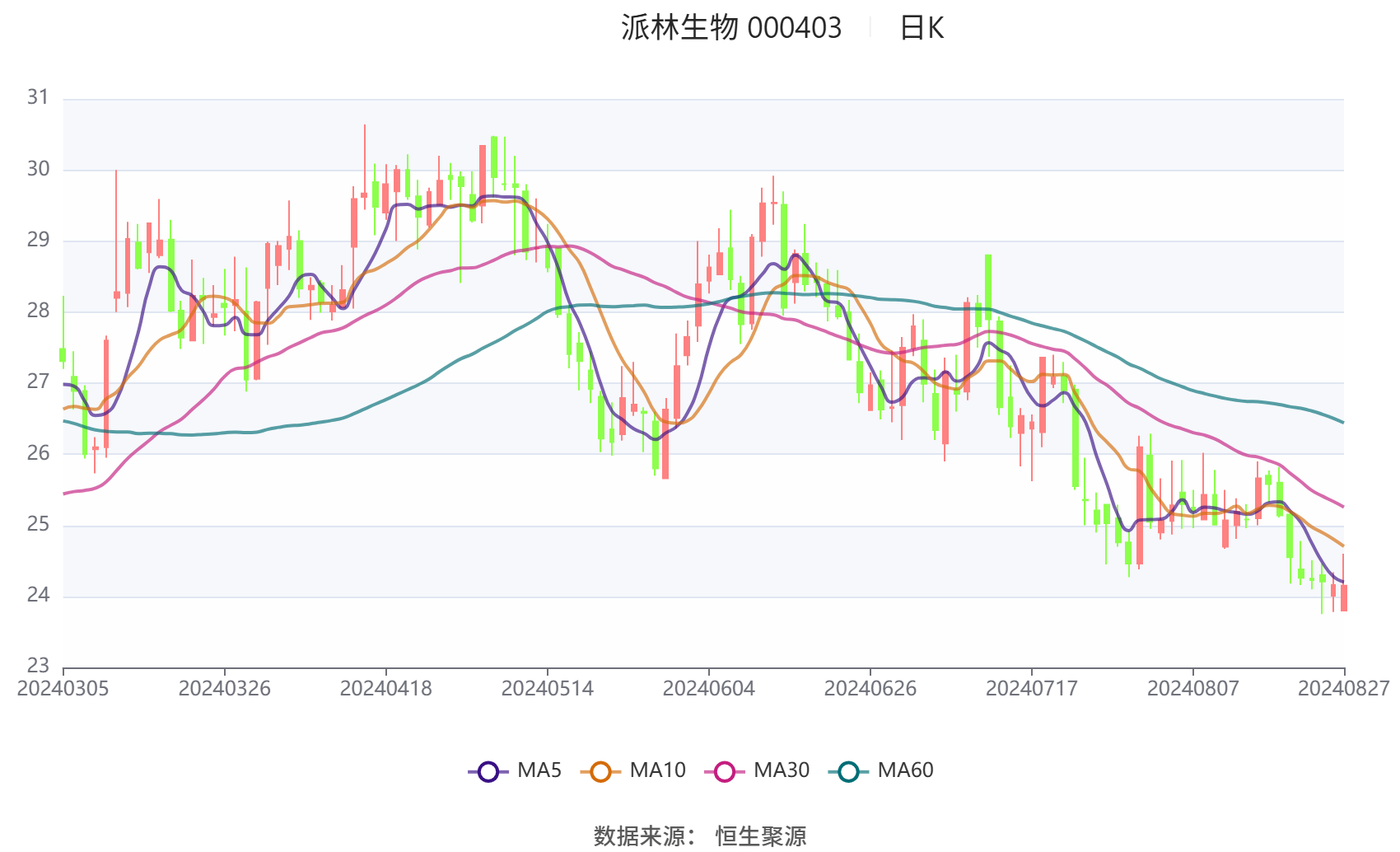Click the 30 price axis label
This screenshot has height=852, width=1400.
tap(38, 169)
